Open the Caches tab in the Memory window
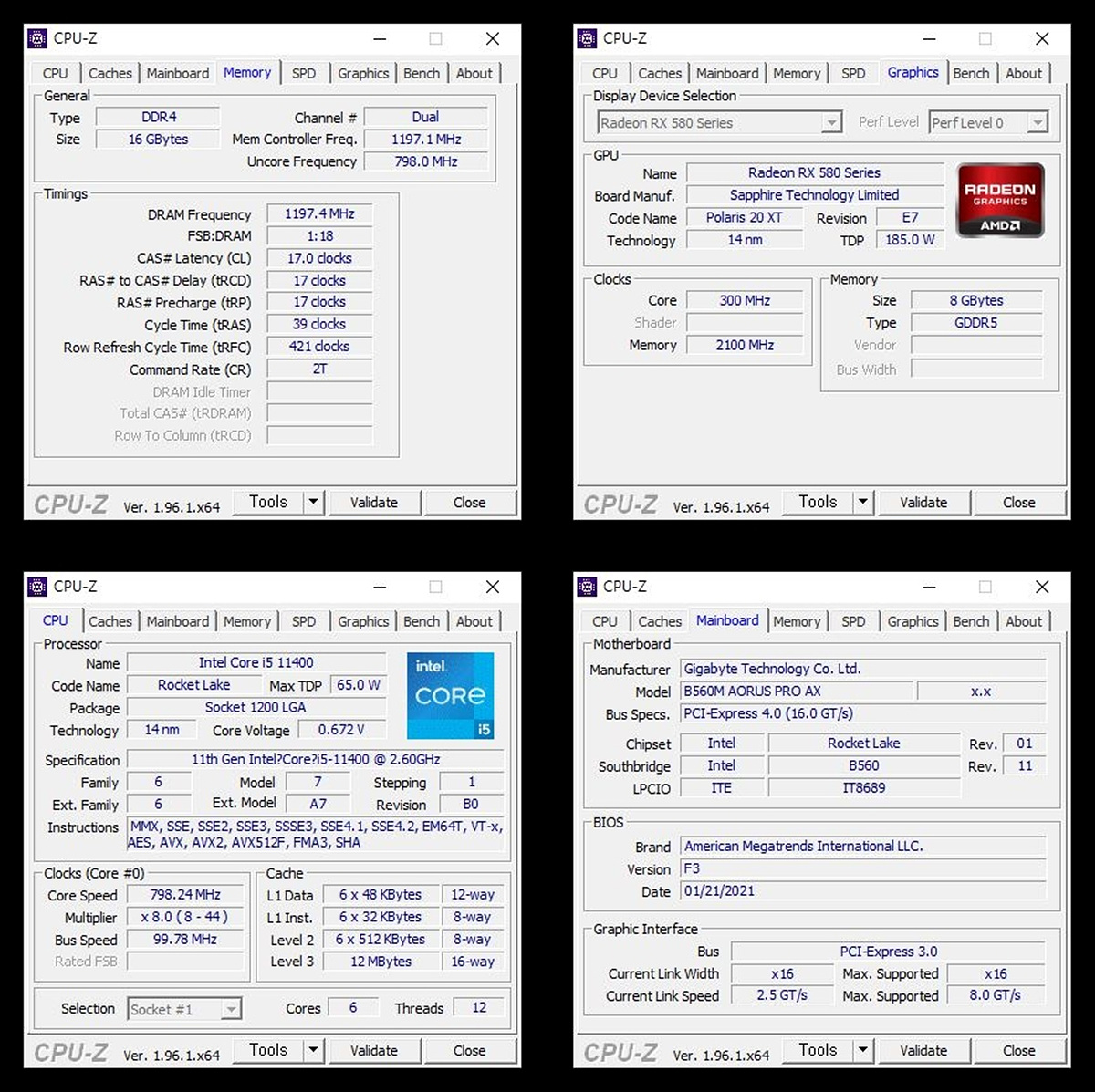Viewport: 1095px width, 1092px height. pos(110,73)
